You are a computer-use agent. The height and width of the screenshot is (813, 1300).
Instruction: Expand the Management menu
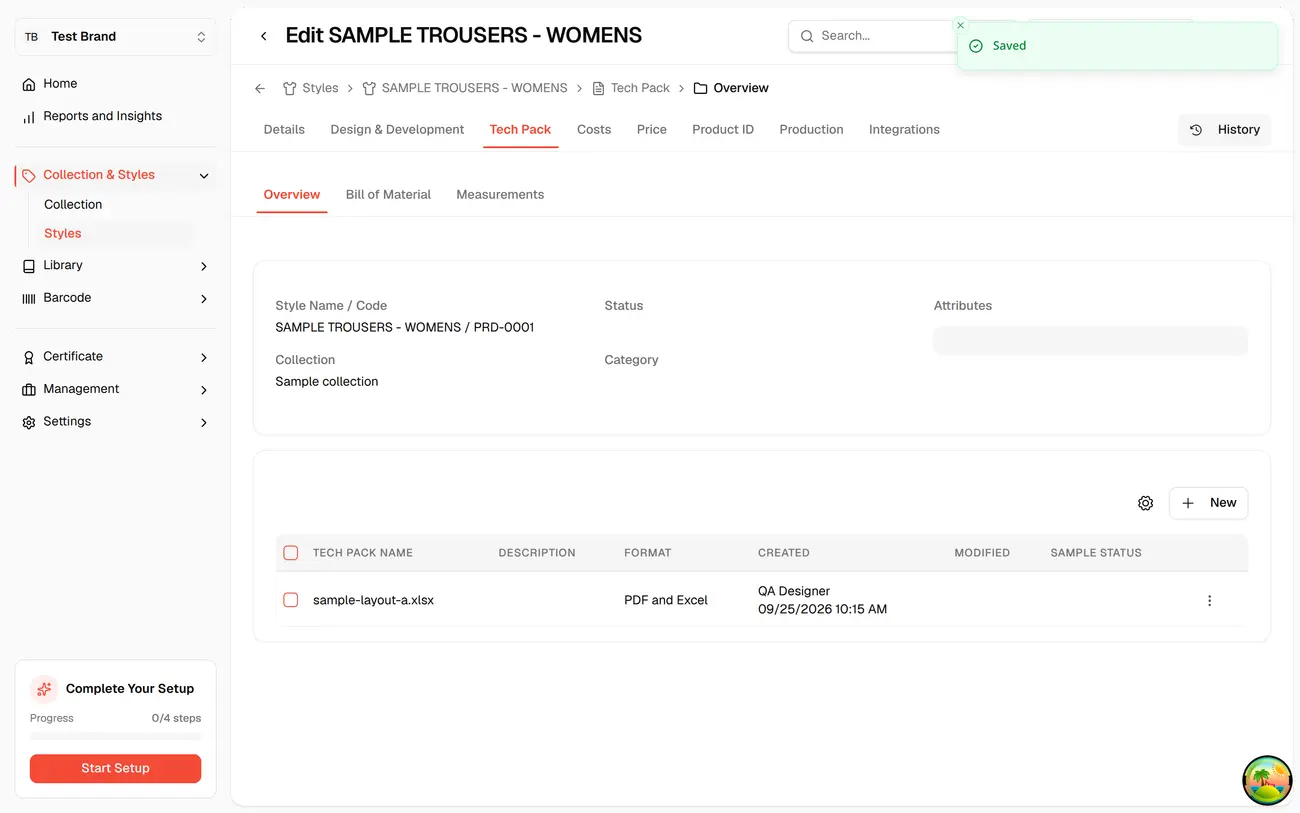204,390
